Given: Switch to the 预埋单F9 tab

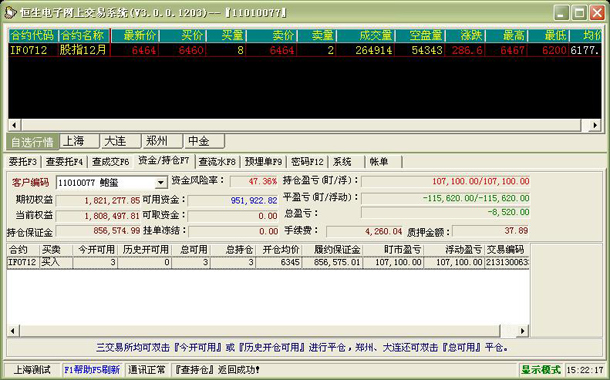Looking at the screenshot, I should click(263, 161).
